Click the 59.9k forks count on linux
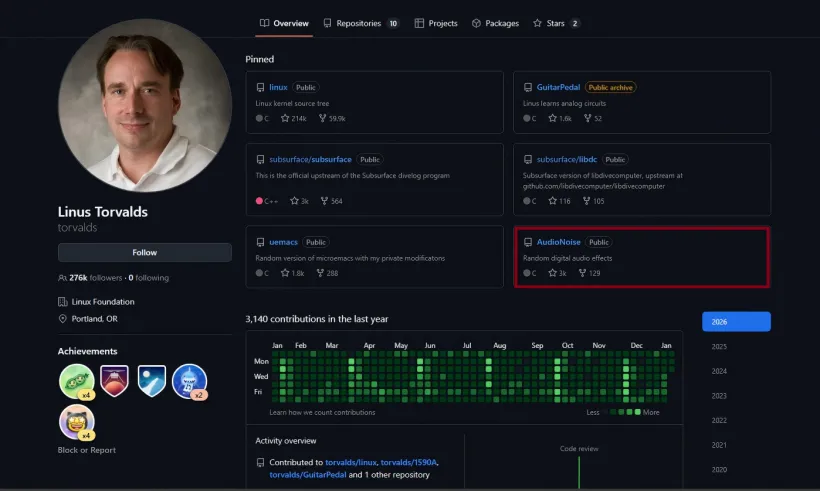This screenshot has height=491, width=820. [332, 119]
